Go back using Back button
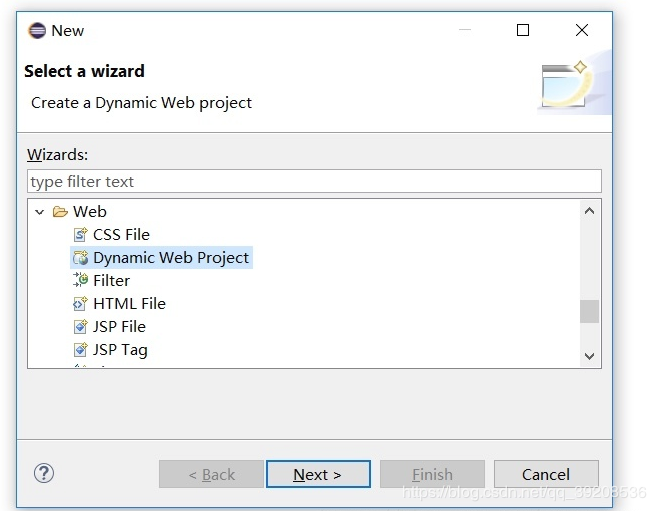This screenshot has width=656, height=511. click(x=211, y=474)
